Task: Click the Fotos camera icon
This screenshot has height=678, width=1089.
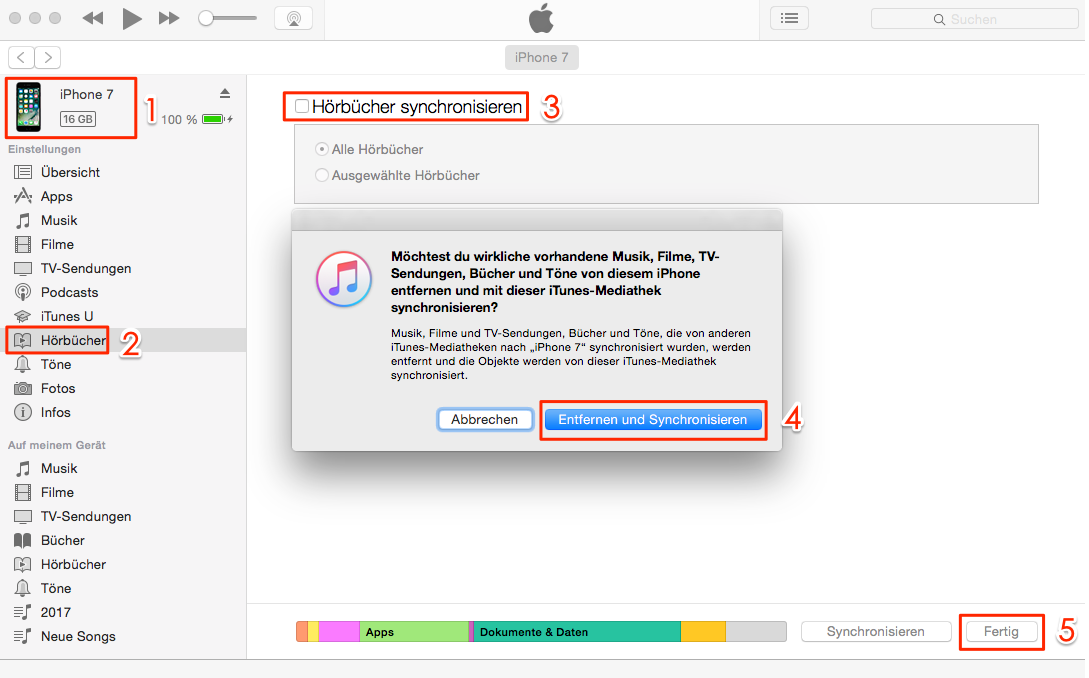Action: (23, 388)
